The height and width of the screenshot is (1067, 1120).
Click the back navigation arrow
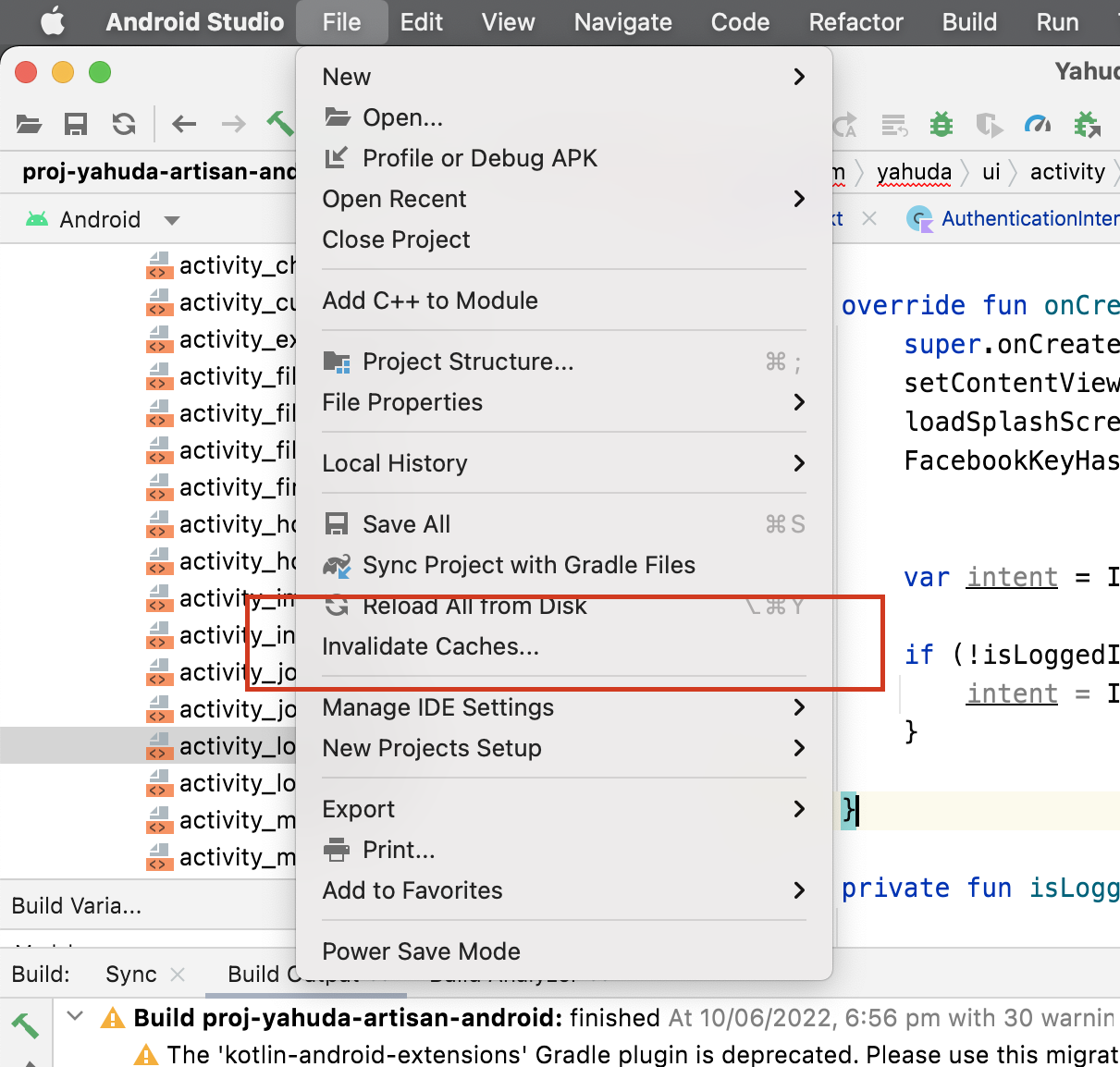point(185,124)
